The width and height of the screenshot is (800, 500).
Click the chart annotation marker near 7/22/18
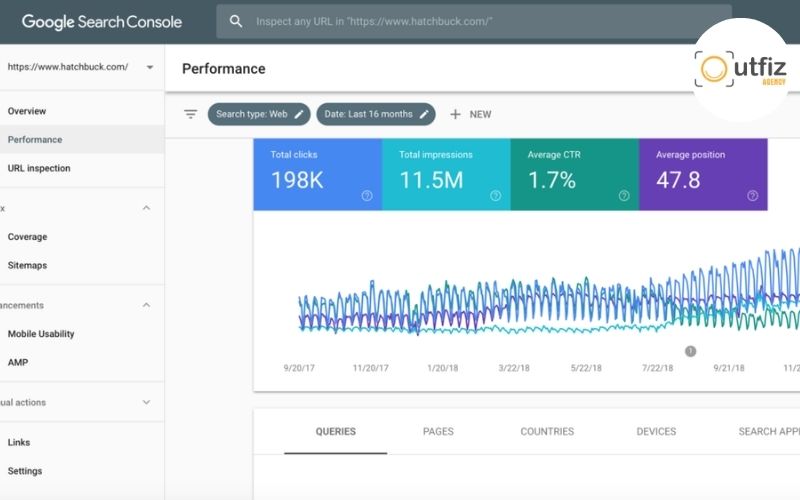pos(690,351)
